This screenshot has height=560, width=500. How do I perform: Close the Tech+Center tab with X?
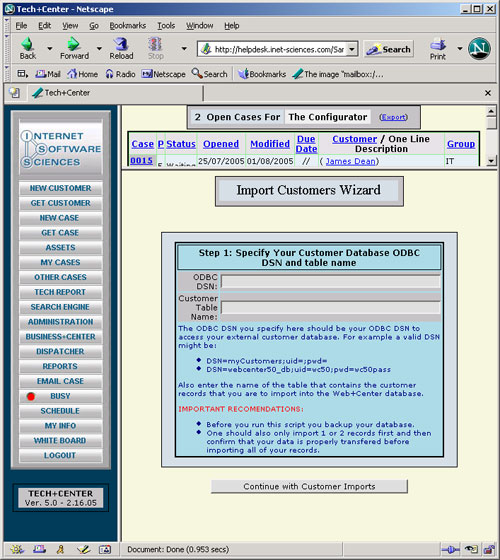point(488,93)
